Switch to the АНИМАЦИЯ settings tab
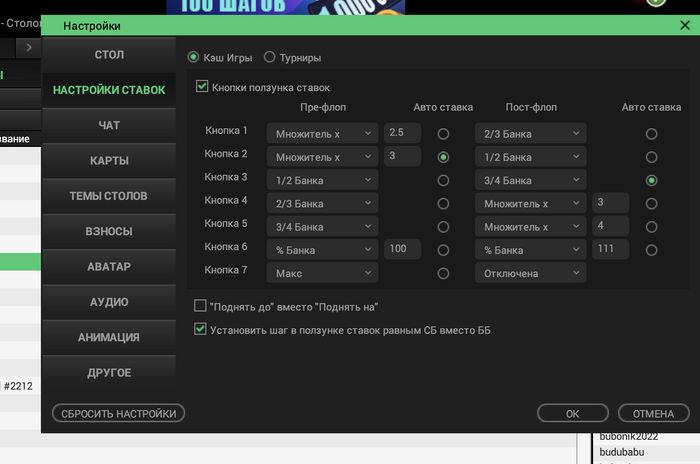Image resolution: width=700 pixels, height=464 pixels. (x=109, y=337)
